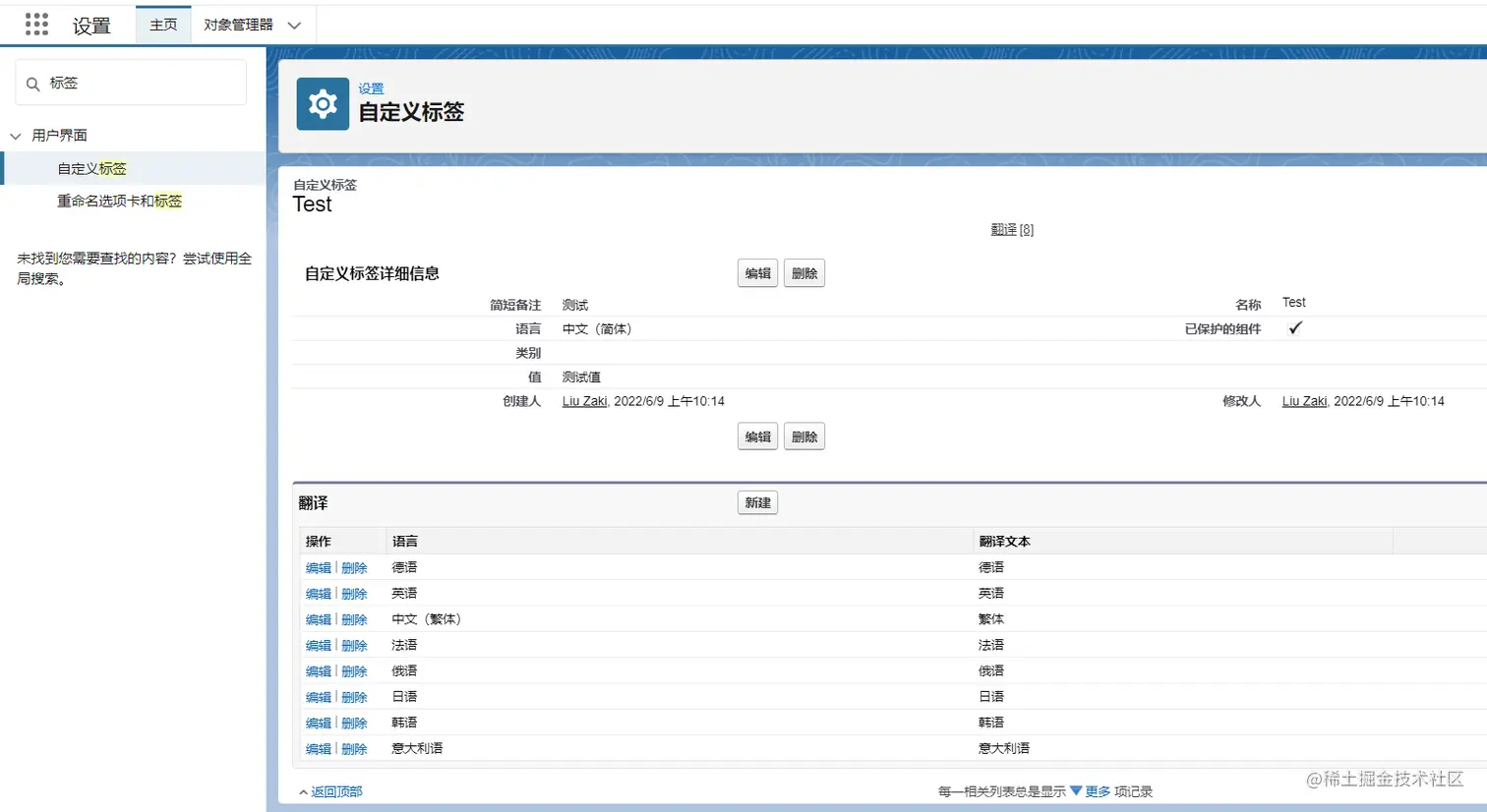Click the 返回顶部 link
This screenshot has height=812, width=1487.
point(336,791)
